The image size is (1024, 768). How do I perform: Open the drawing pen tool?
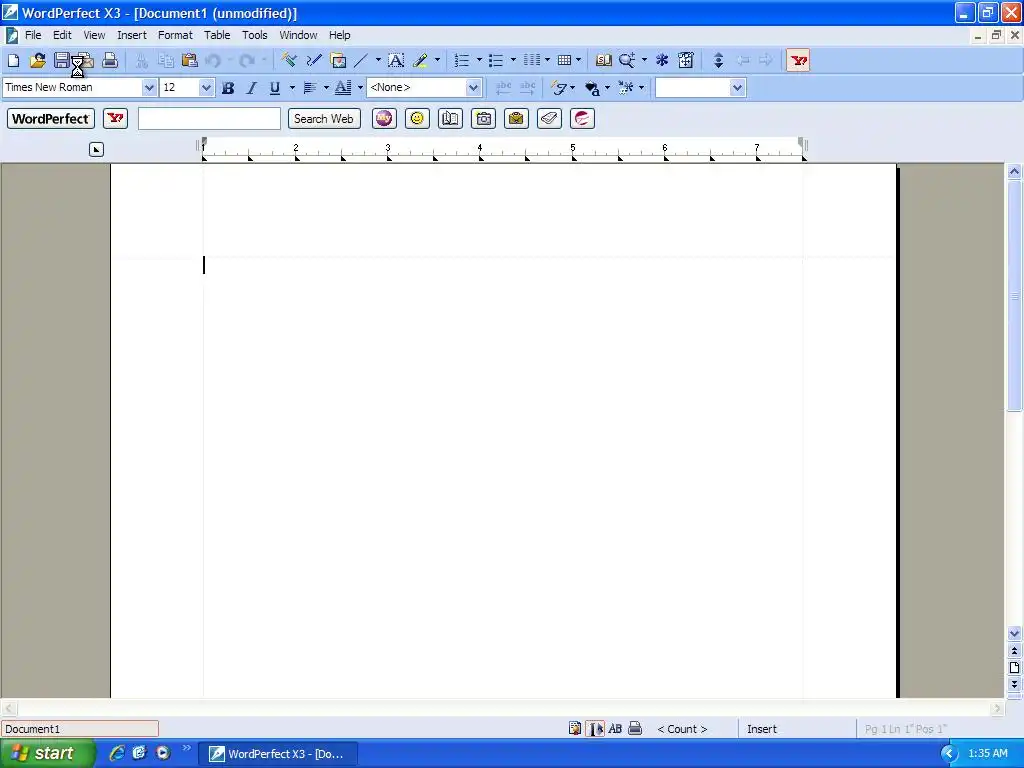(314, 61)
